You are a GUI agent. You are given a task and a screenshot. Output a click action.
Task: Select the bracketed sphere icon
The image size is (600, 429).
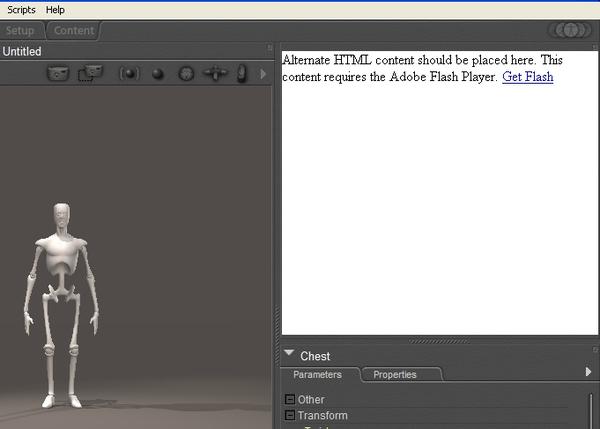[129, 73]
